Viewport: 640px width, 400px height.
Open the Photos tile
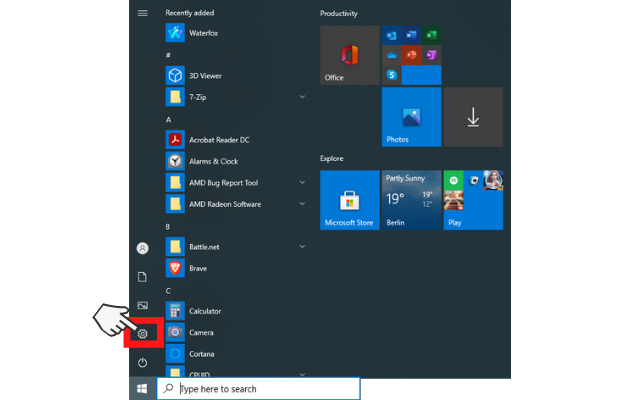[x=411, y=117]
